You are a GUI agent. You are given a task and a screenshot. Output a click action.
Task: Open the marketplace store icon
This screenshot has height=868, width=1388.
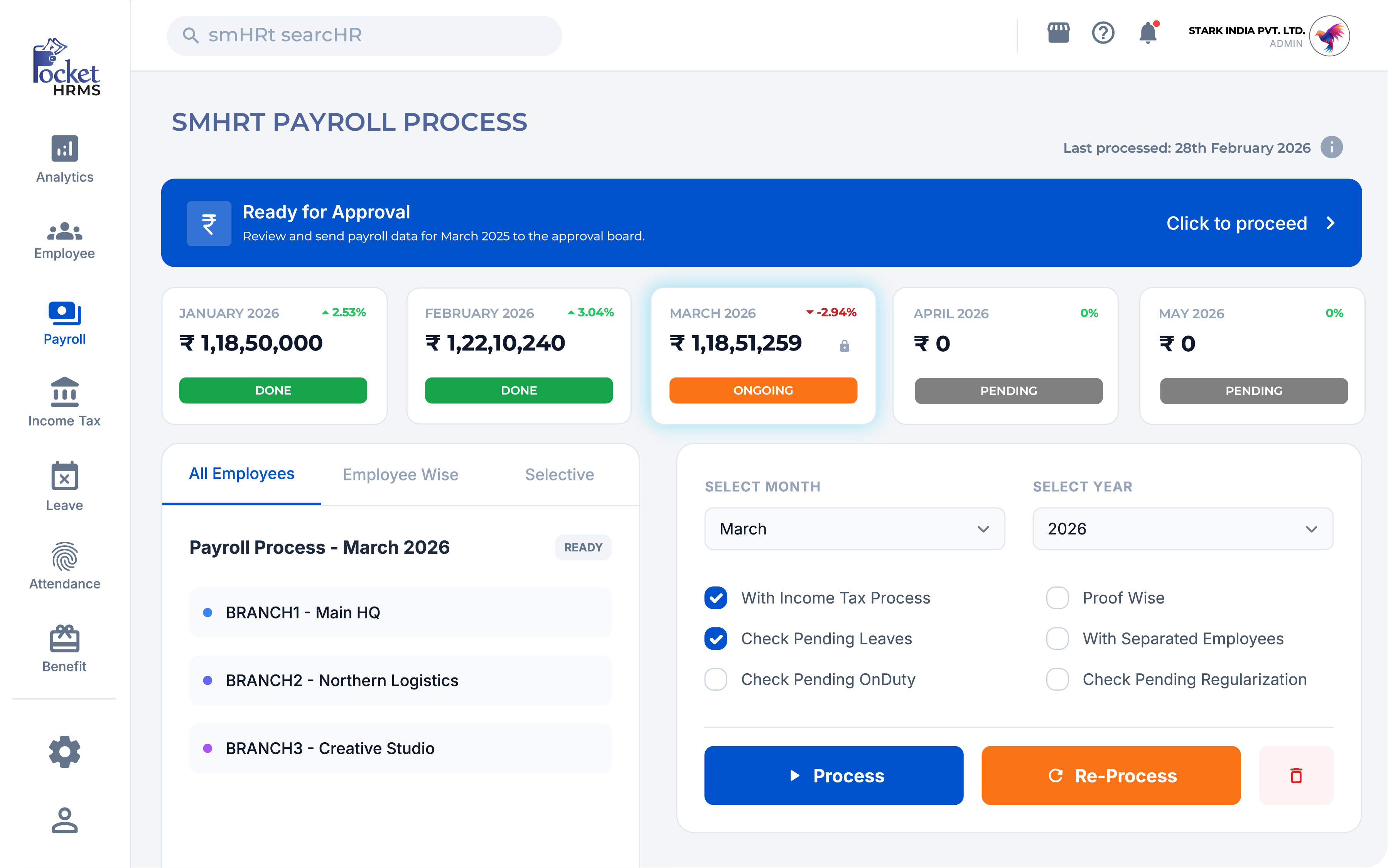[x=1058, y=33]
